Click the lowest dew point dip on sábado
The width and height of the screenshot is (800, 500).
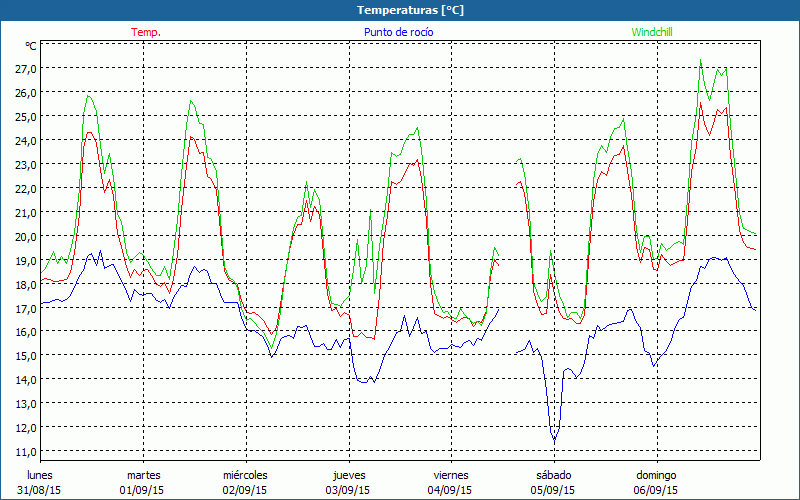(554, 440)
